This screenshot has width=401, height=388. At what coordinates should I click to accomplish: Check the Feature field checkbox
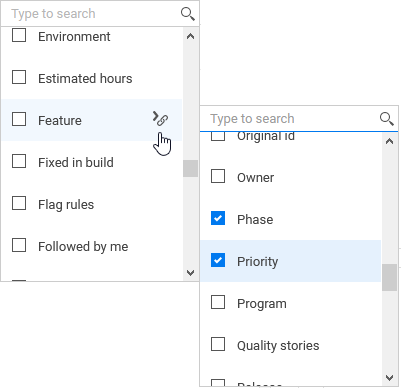click(x=19, y=119)
